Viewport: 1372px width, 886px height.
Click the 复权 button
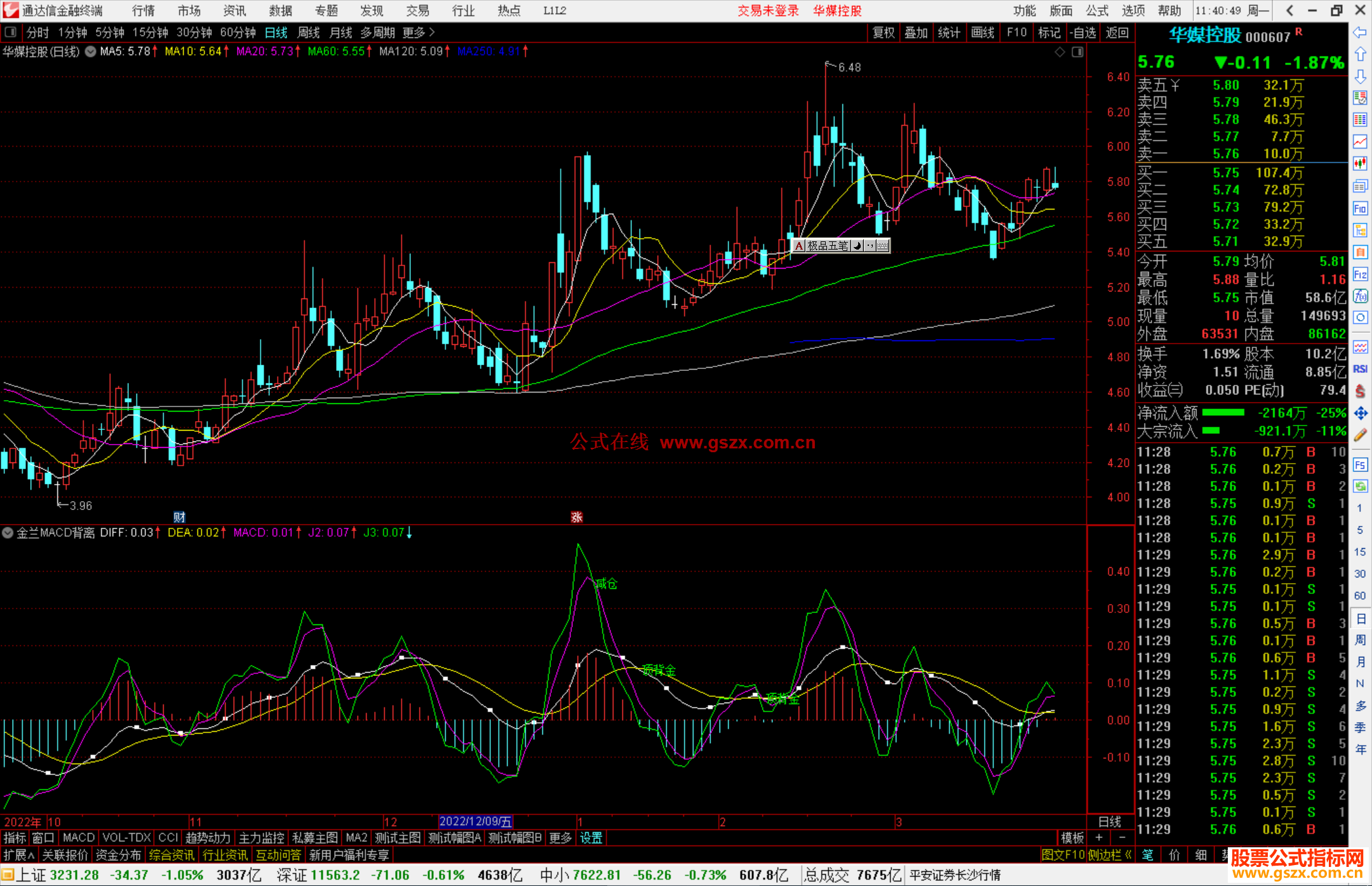[x=884, y=32]
